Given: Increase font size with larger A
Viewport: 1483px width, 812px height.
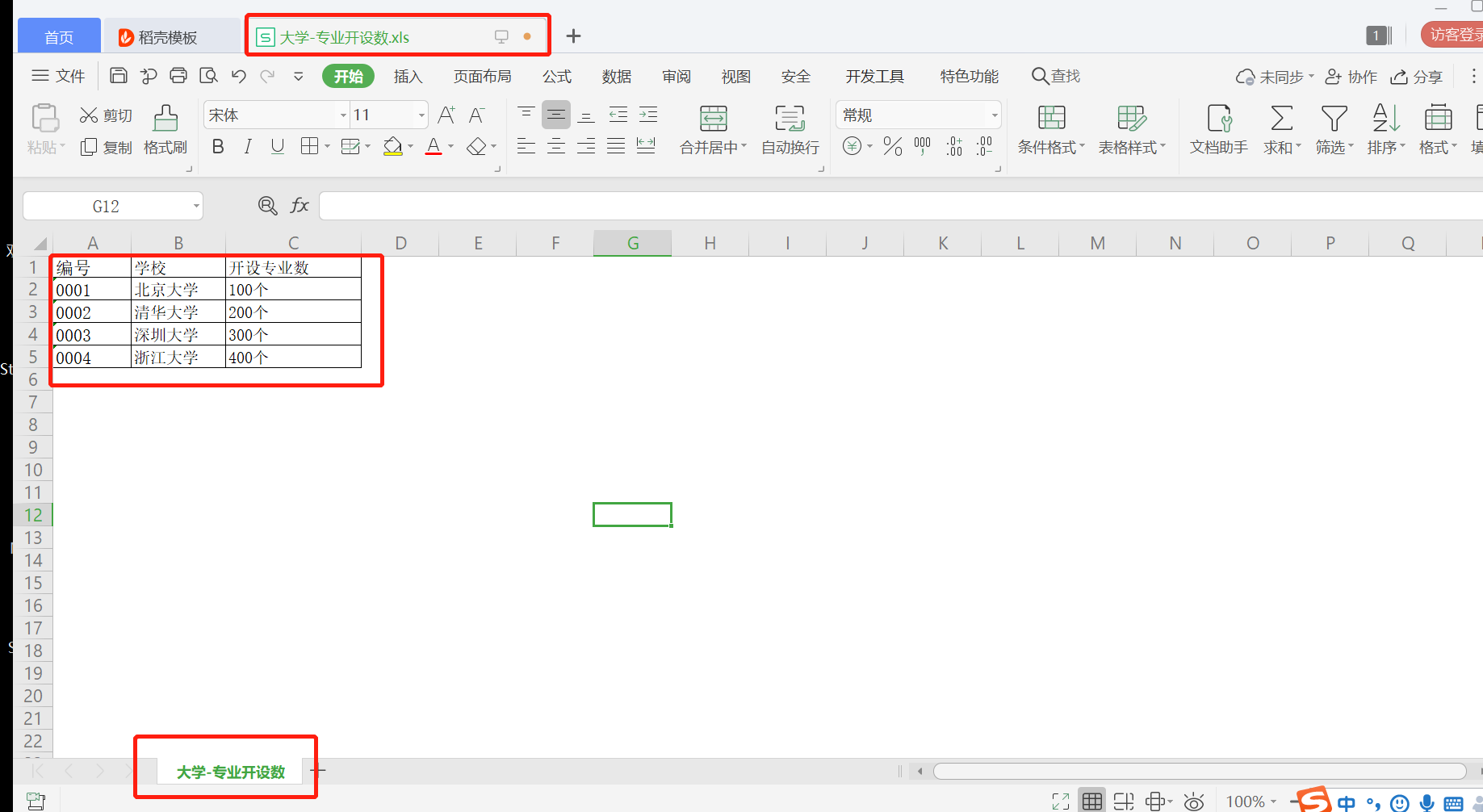Looking at the screenshot, I should (446, 115).
